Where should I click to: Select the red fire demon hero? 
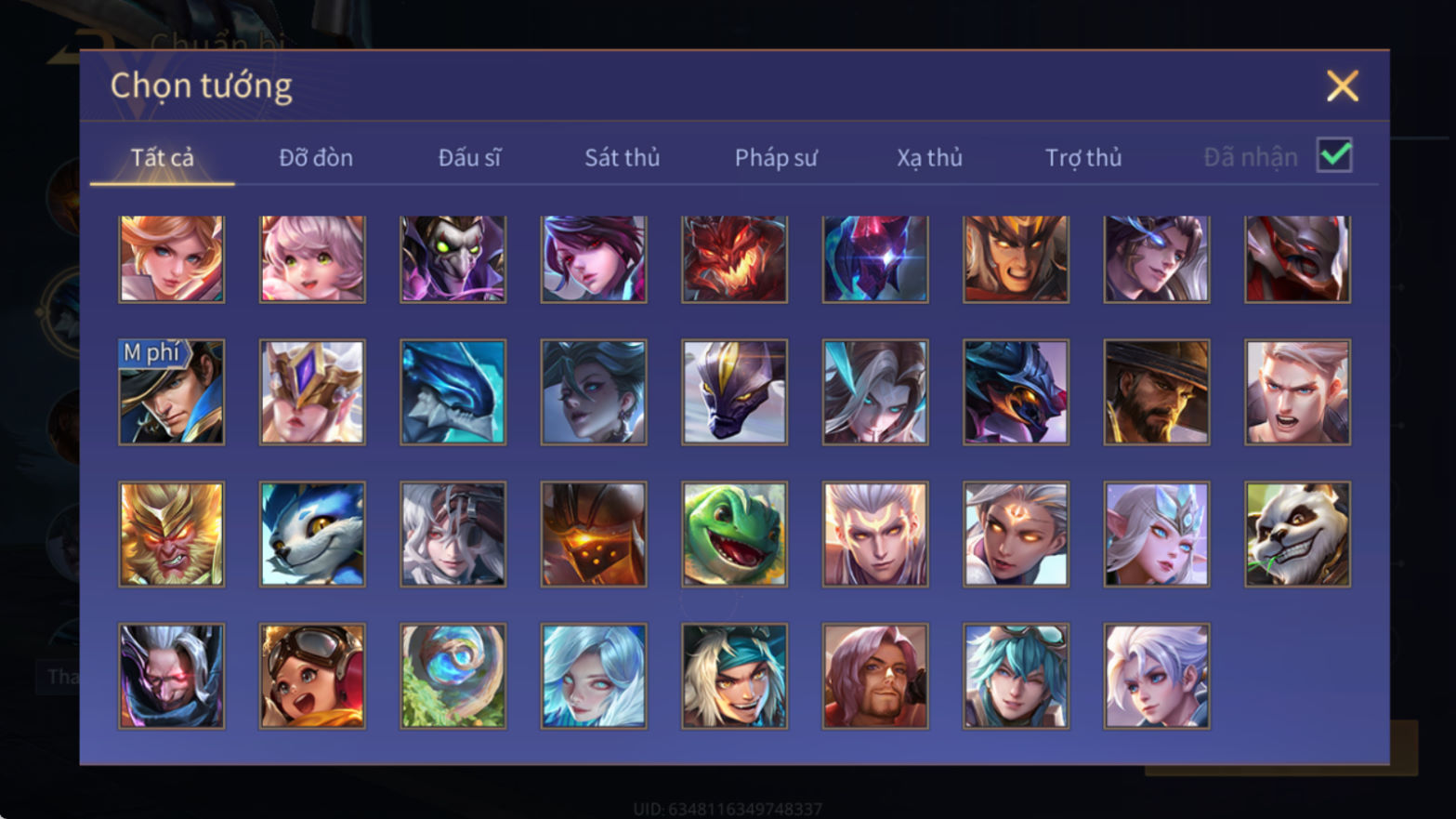point(734,258)
